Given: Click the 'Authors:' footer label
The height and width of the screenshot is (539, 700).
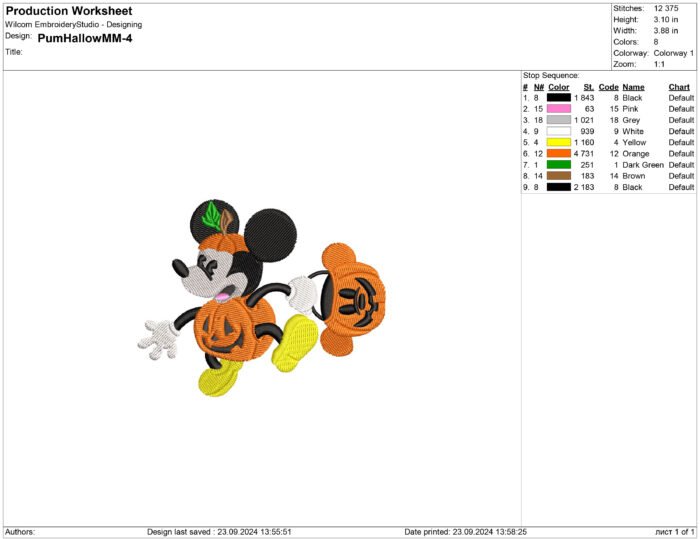Looking at the screenshot, I should pyautogui.click(x=20, y=532).
